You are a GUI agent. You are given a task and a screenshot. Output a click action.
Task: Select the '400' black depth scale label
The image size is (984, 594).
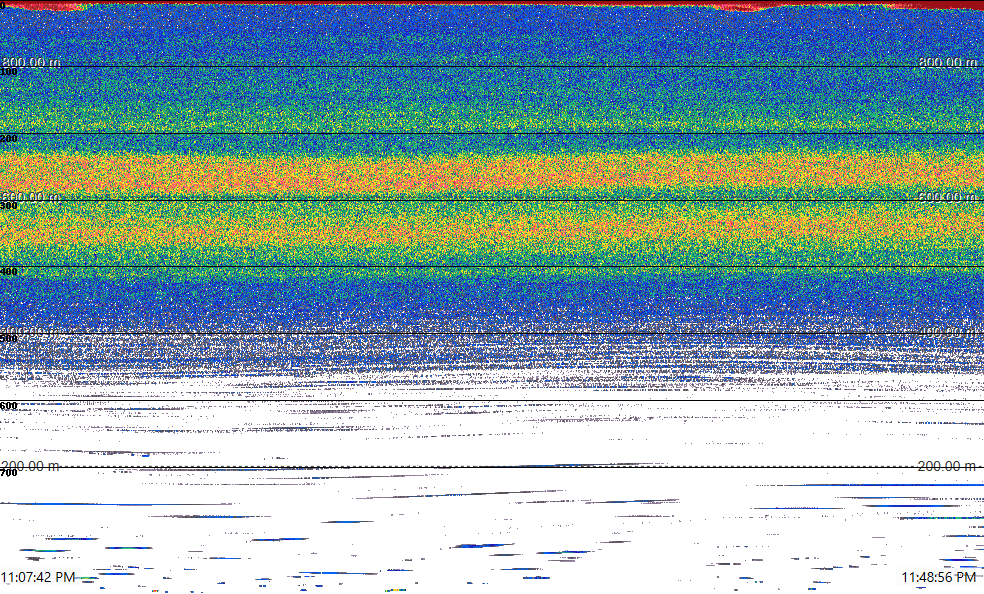coord(9,272)
